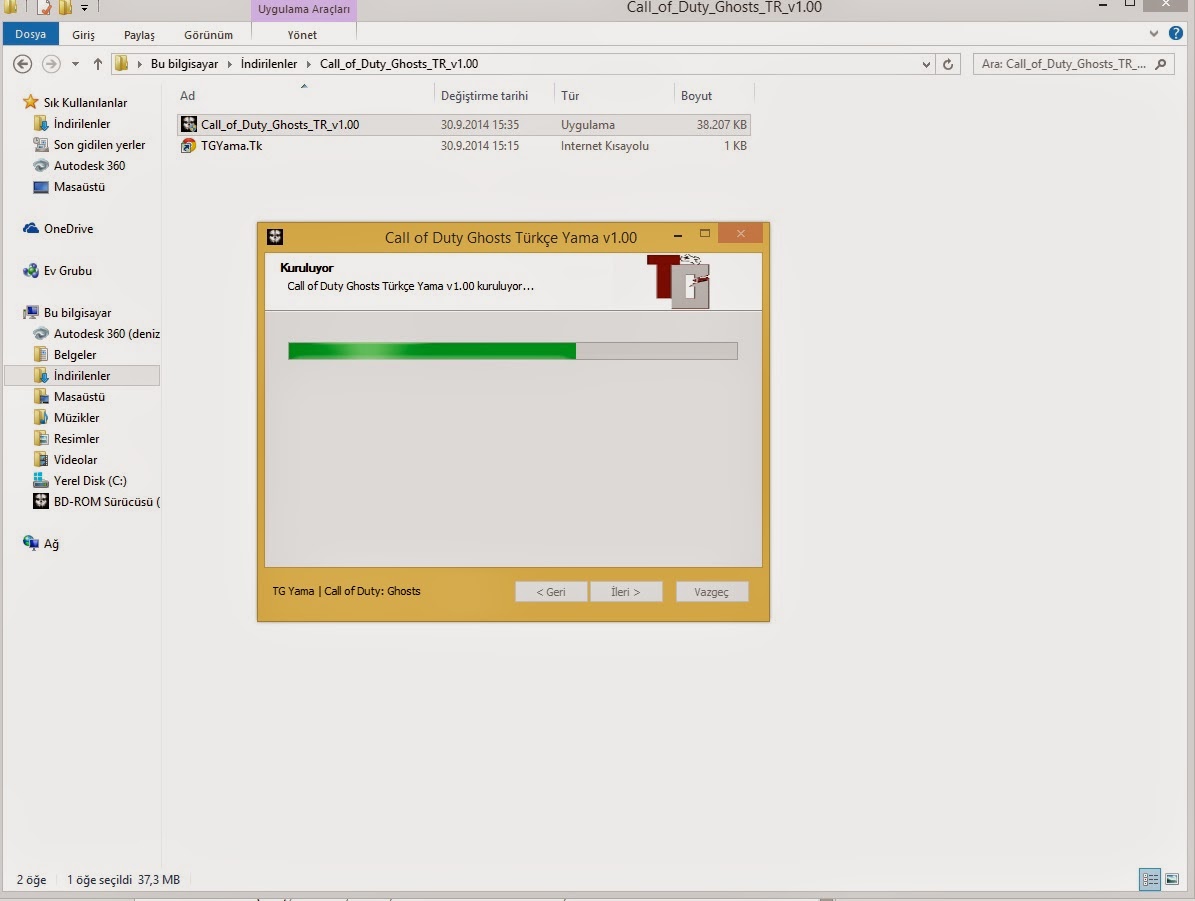This screenshot has height=901, width=1195.
Task: Sort files by the Ad column header
Action: (x=187, y=96)
